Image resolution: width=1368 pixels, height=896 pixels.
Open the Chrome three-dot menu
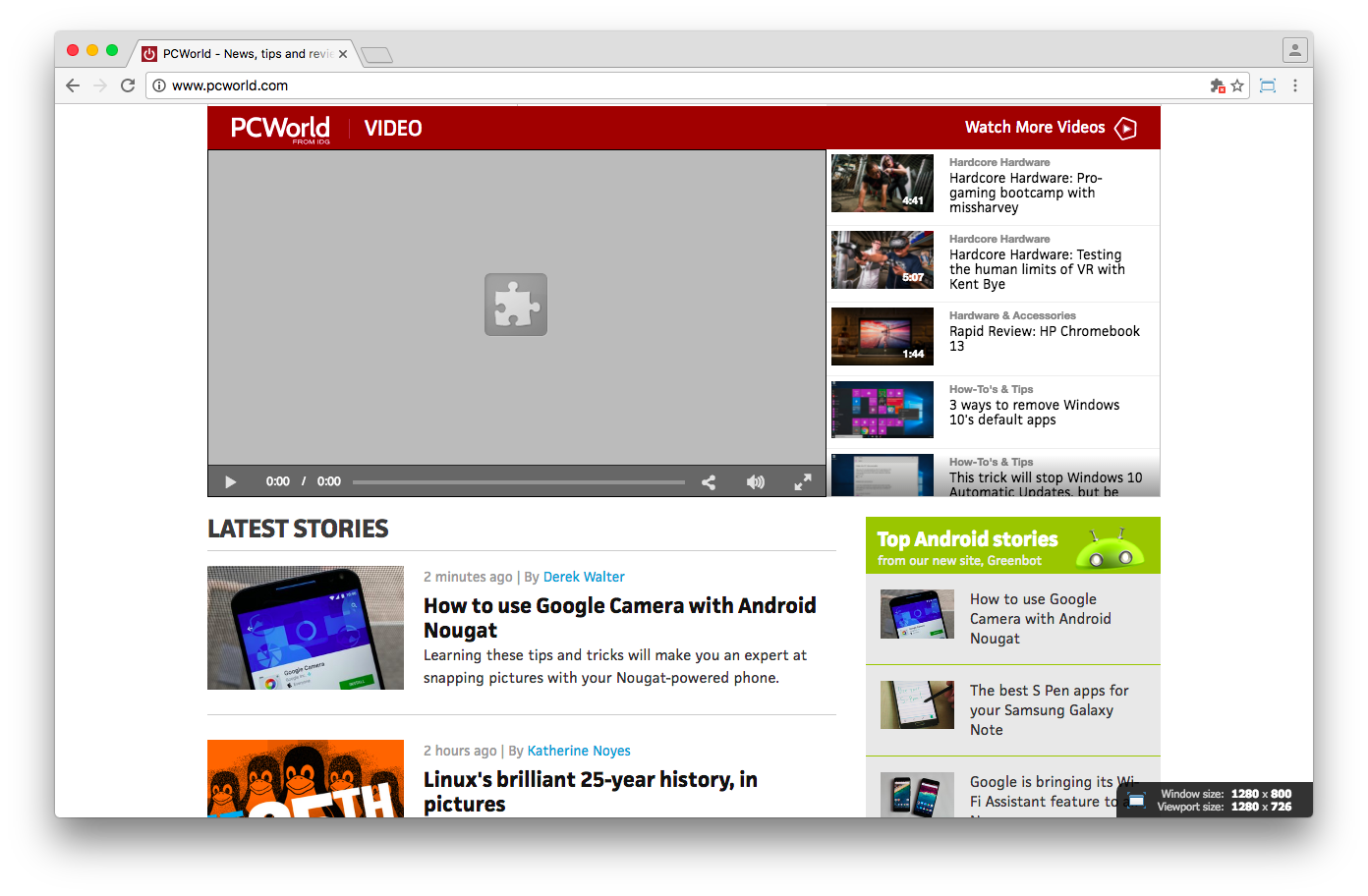coord(1295,85)
